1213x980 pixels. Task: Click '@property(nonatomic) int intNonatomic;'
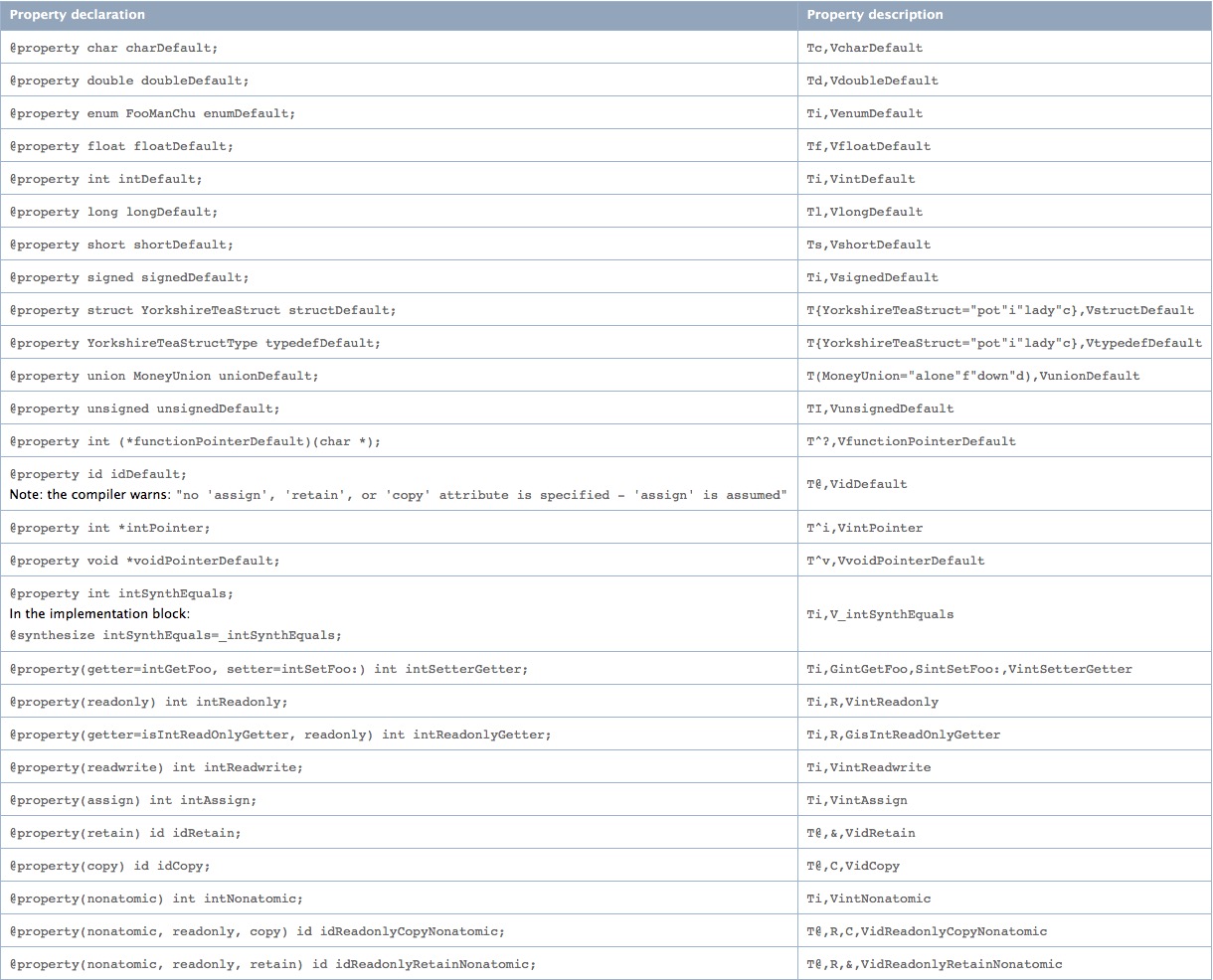(x=156, y=898)
